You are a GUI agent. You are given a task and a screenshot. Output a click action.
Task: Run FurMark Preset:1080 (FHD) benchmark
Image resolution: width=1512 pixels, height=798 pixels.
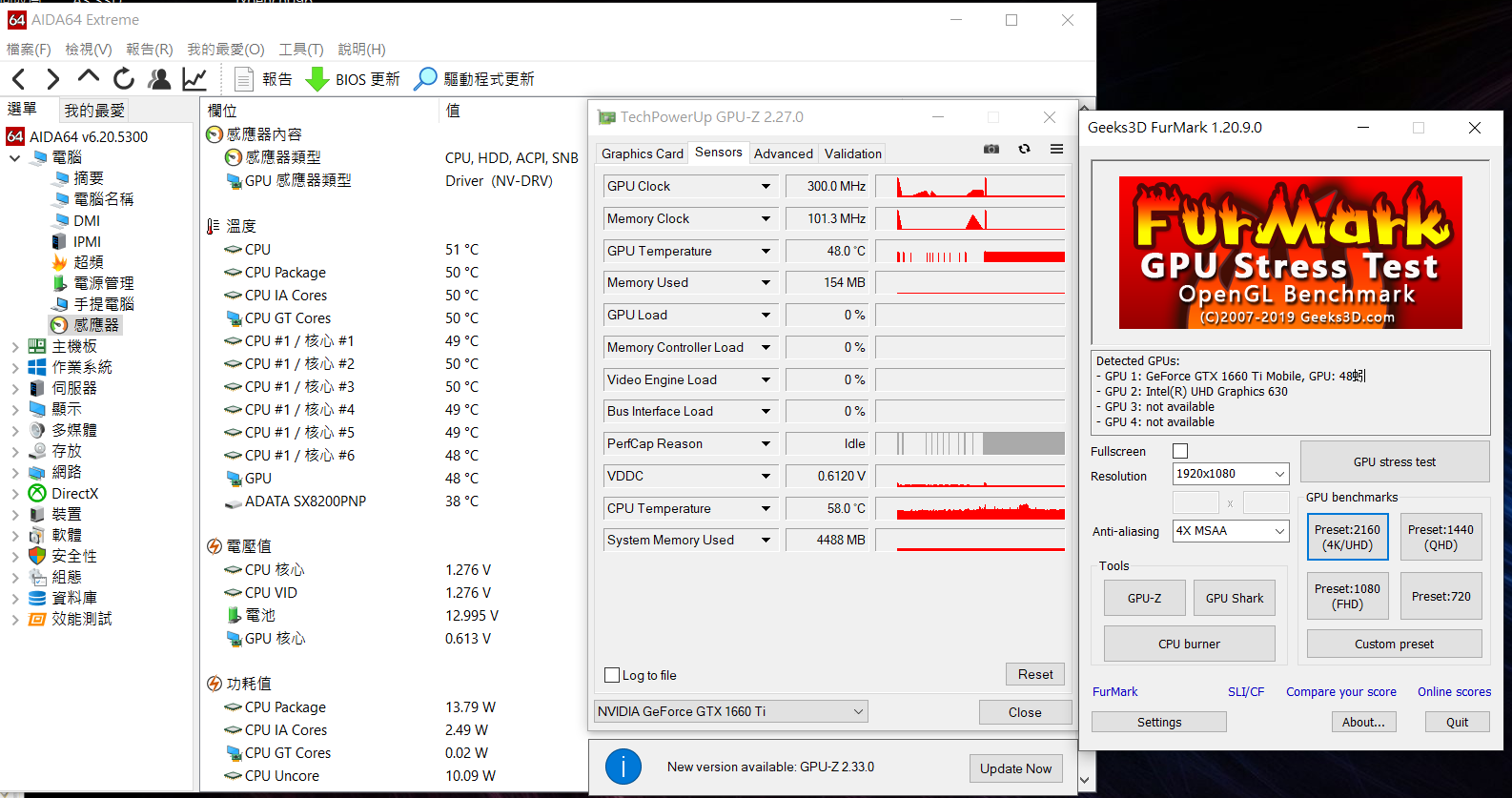[1347, 596]
